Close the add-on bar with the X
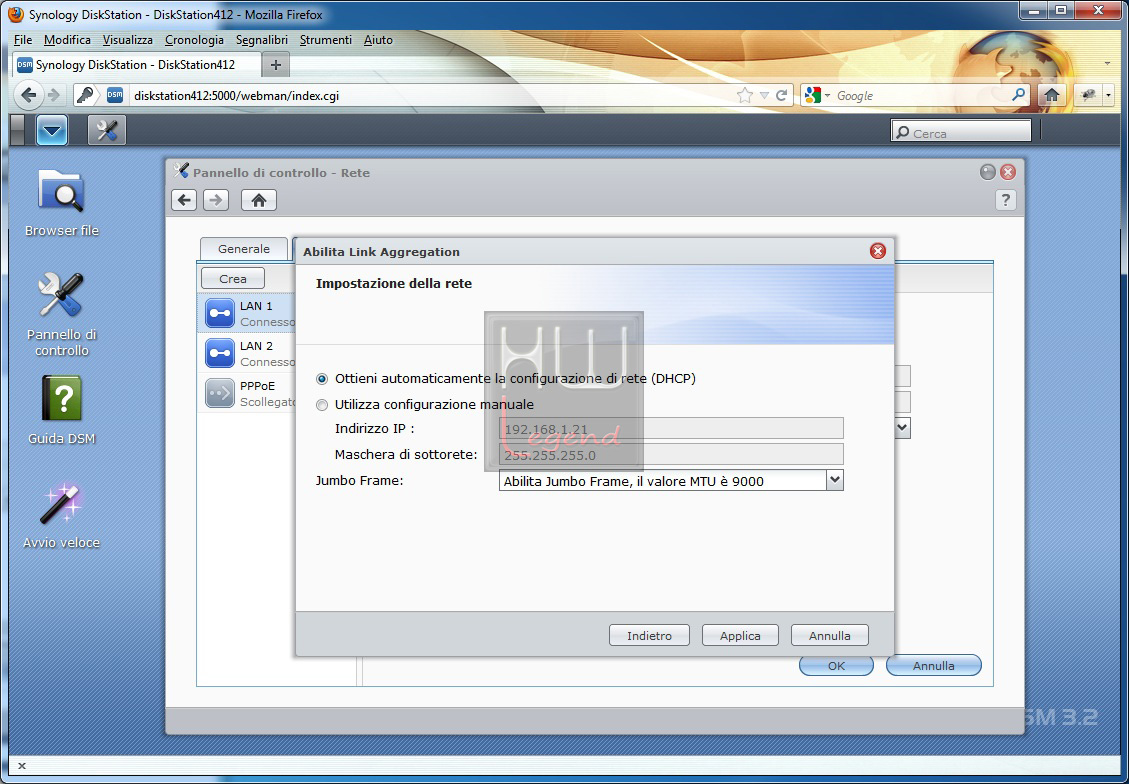This screenshot has height=784, width=1129. pos(21,766)
